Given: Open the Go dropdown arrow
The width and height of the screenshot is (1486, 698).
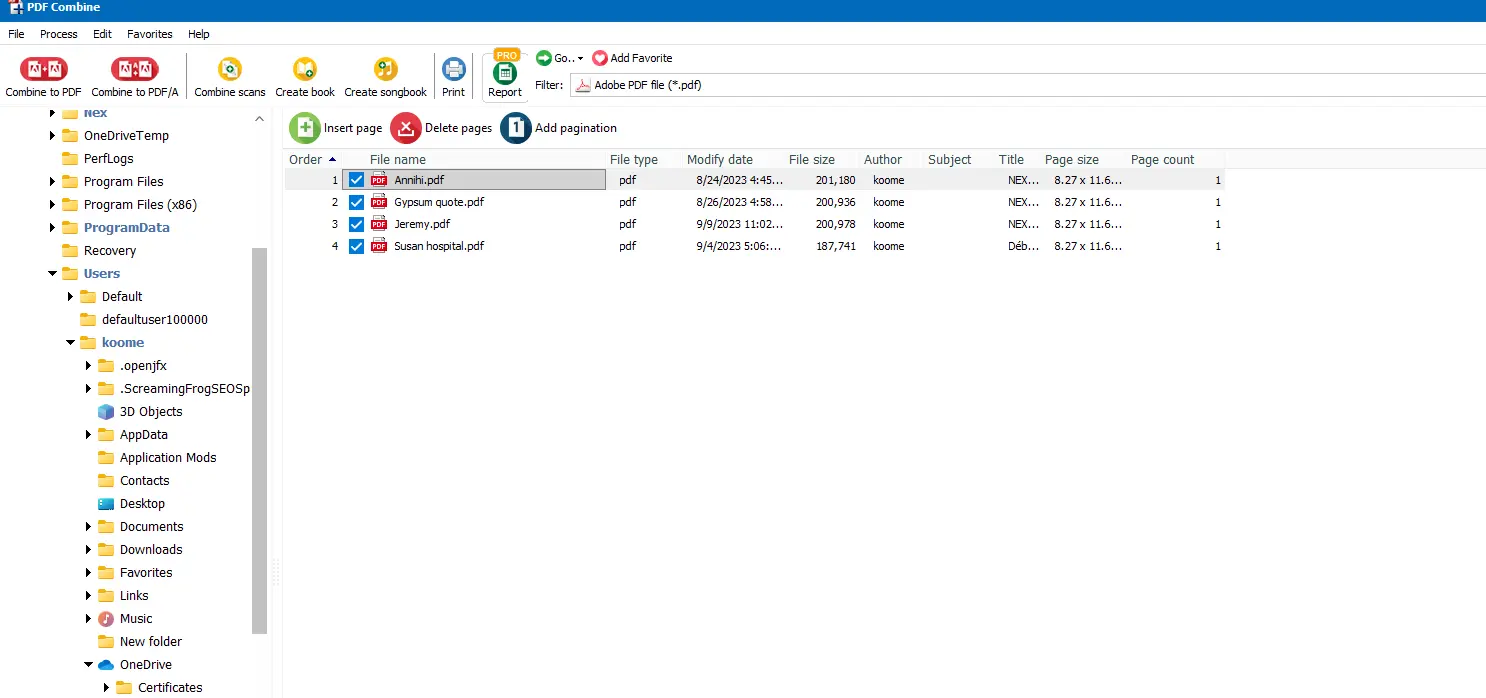Looking at the screenshot, I should [580, 59].
